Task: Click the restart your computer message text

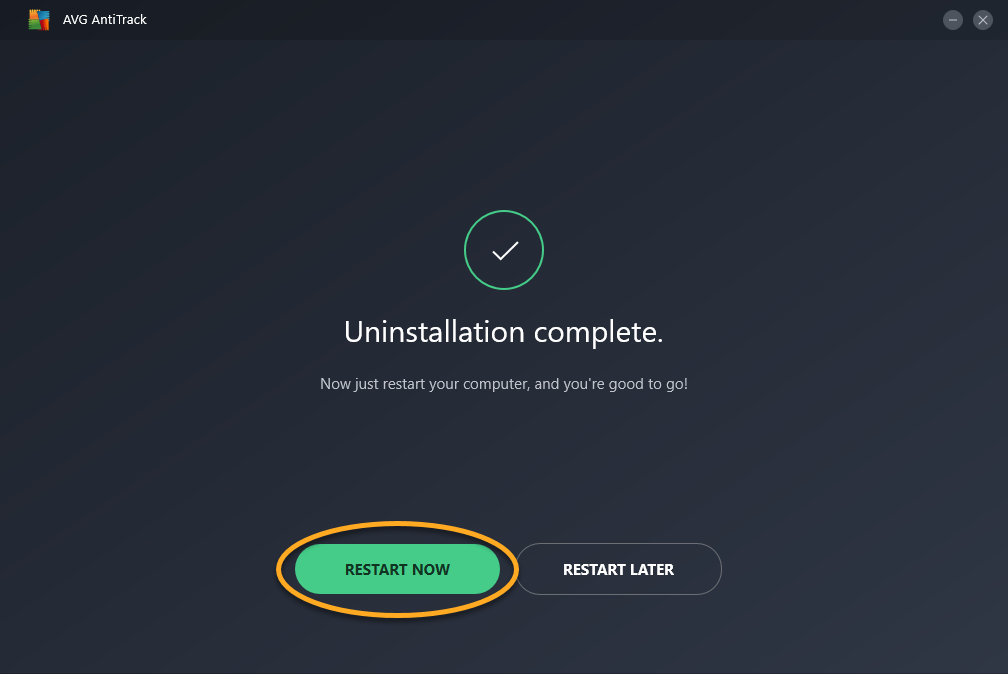Action: pos(504,384)
